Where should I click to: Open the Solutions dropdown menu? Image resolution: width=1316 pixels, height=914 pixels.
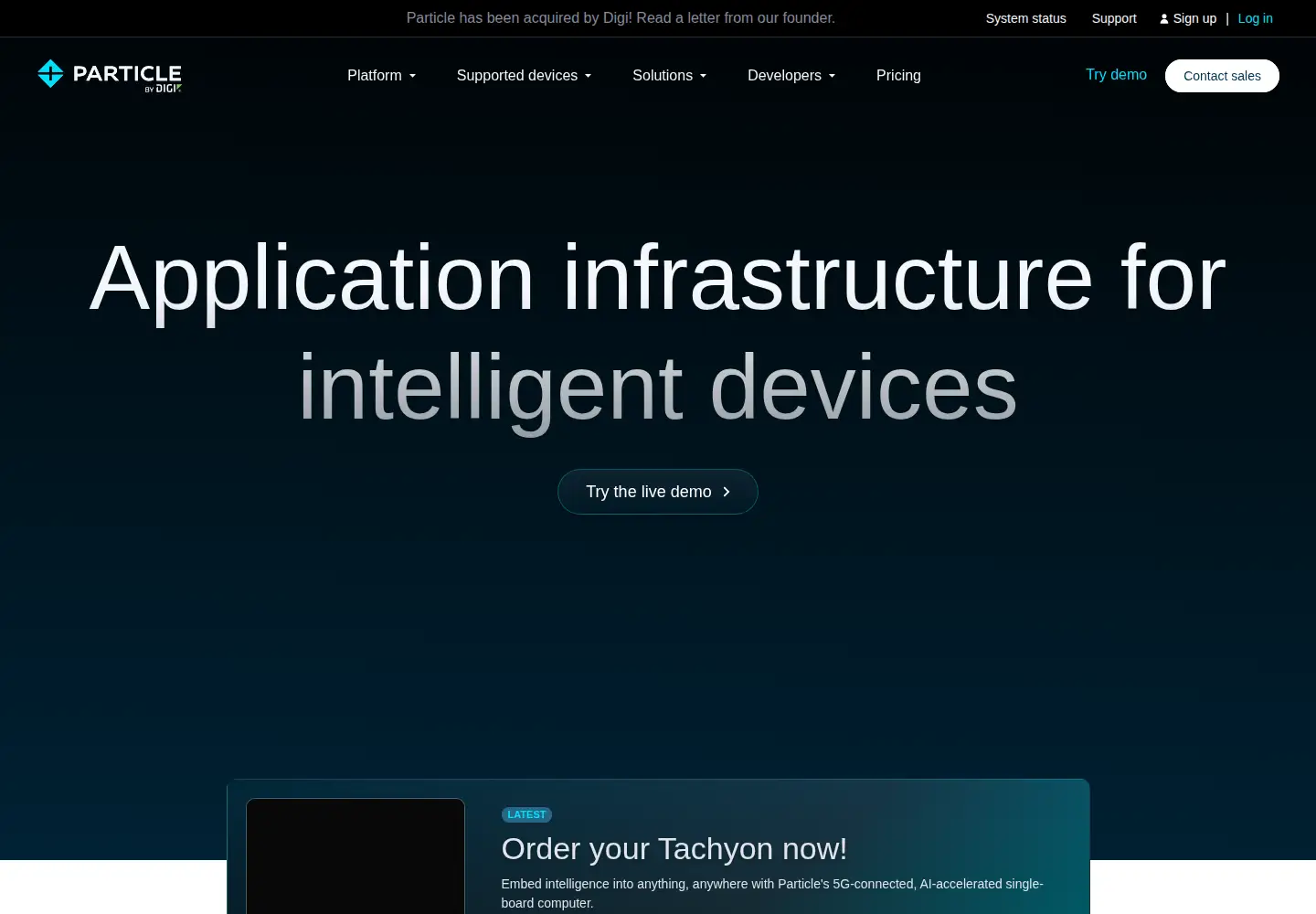(670, 75)
